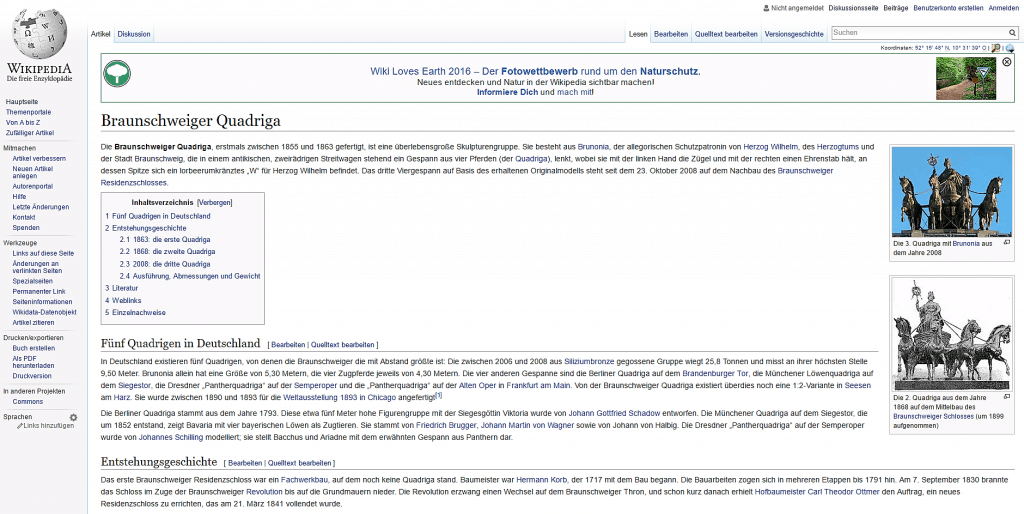Enlarge the 2008 Quadriga photo via the enlarge icon
The height and width of the screenshot is (514, 1024).
(1007, 242)
